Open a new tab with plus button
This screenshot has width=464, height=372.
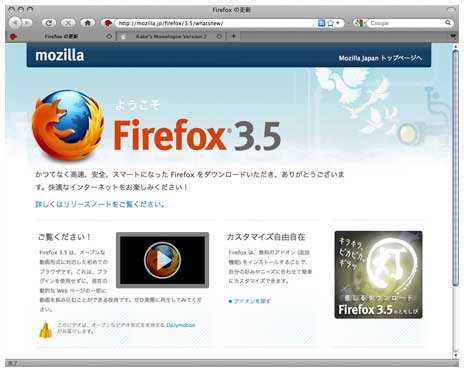coord(234,36)
